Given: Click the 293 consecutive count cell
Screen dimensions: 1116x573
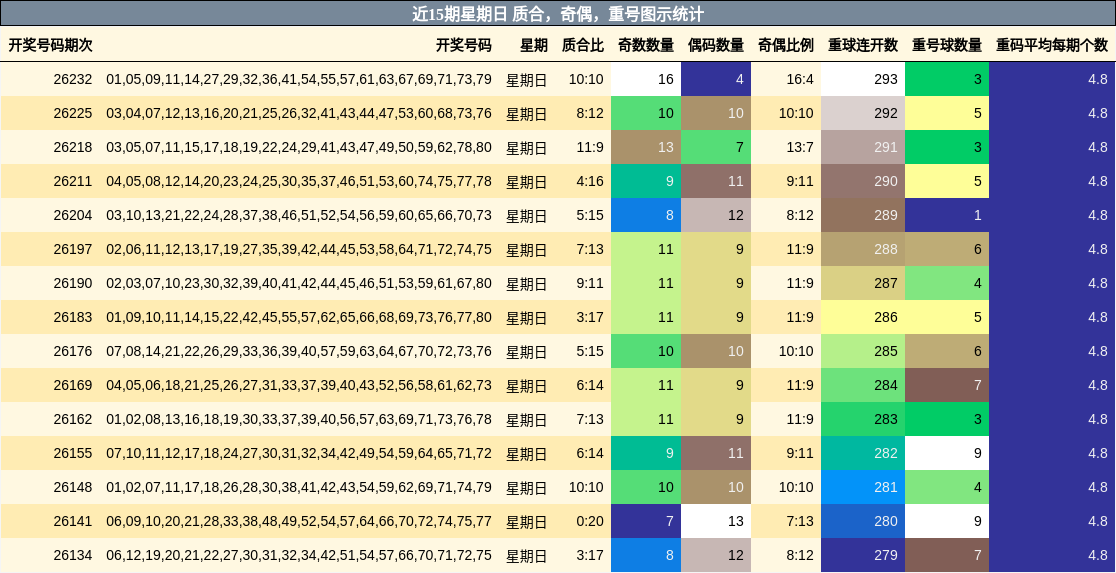Looking at the screenshot, I should (863, 79).
